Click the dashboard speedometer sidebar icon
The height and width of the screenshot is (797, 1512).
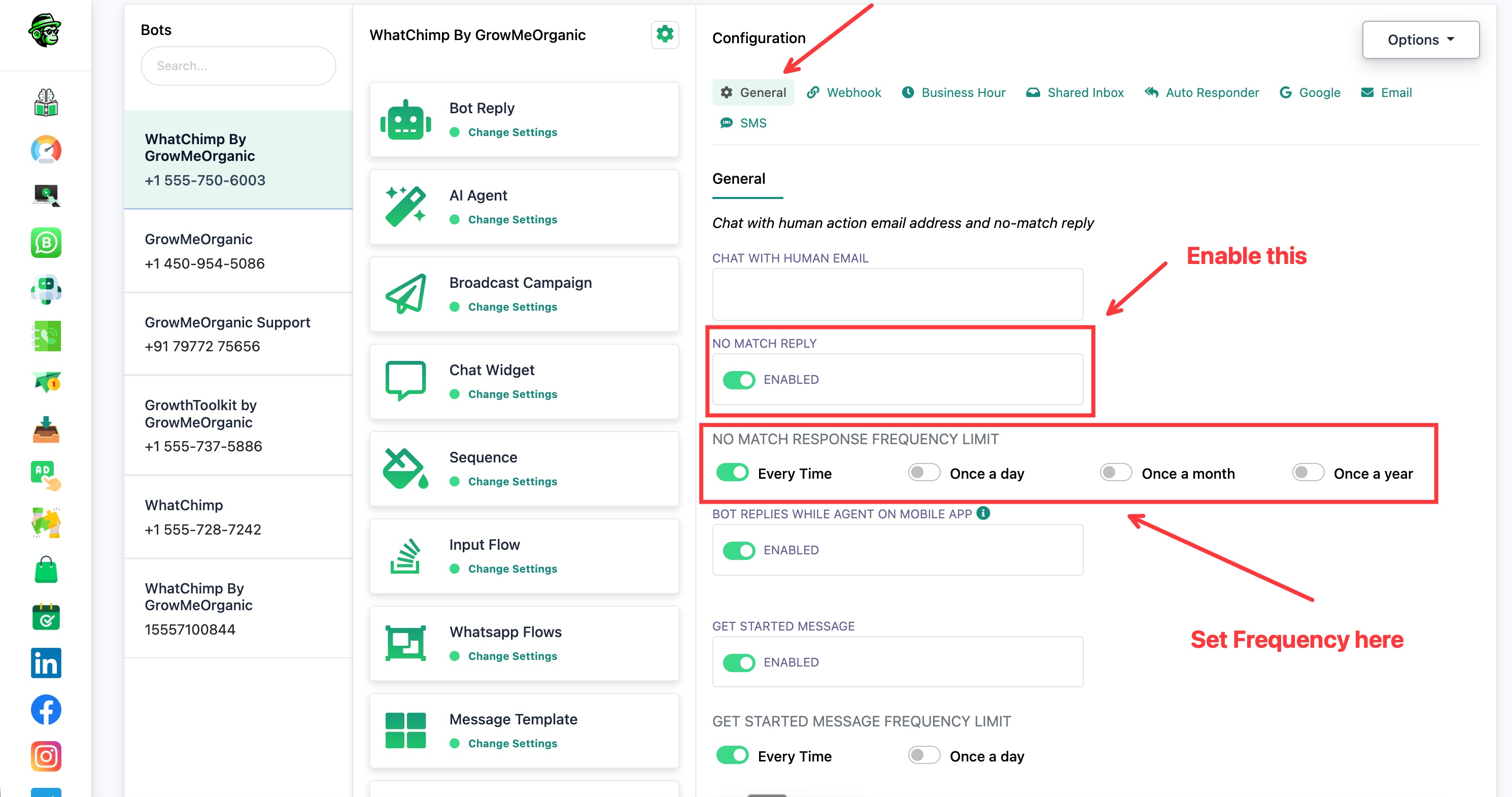(46, 150)
